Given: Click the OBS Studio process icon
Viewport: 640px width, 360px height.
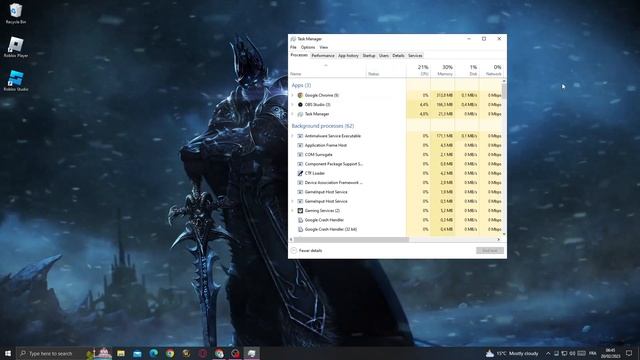Looking at the screenshot, I should [300, 104].
